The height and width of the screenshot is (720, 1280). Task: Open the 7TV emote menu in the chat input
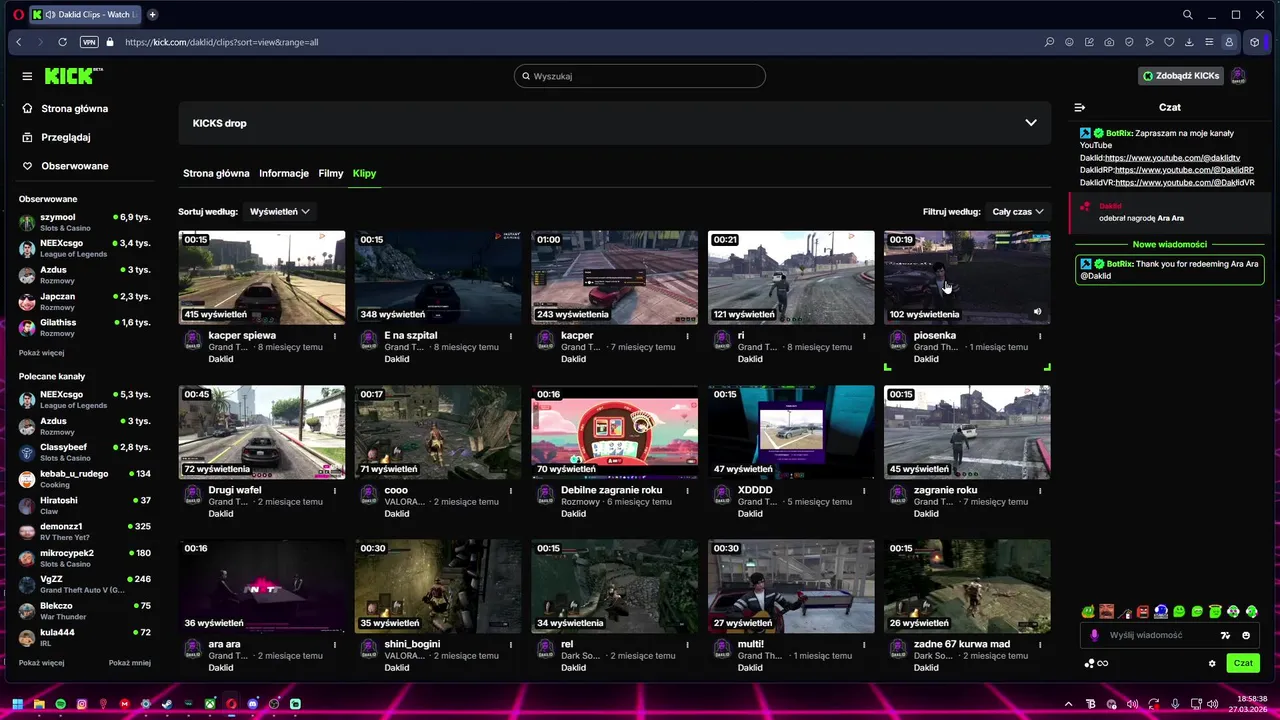[x=1225, y=635]
